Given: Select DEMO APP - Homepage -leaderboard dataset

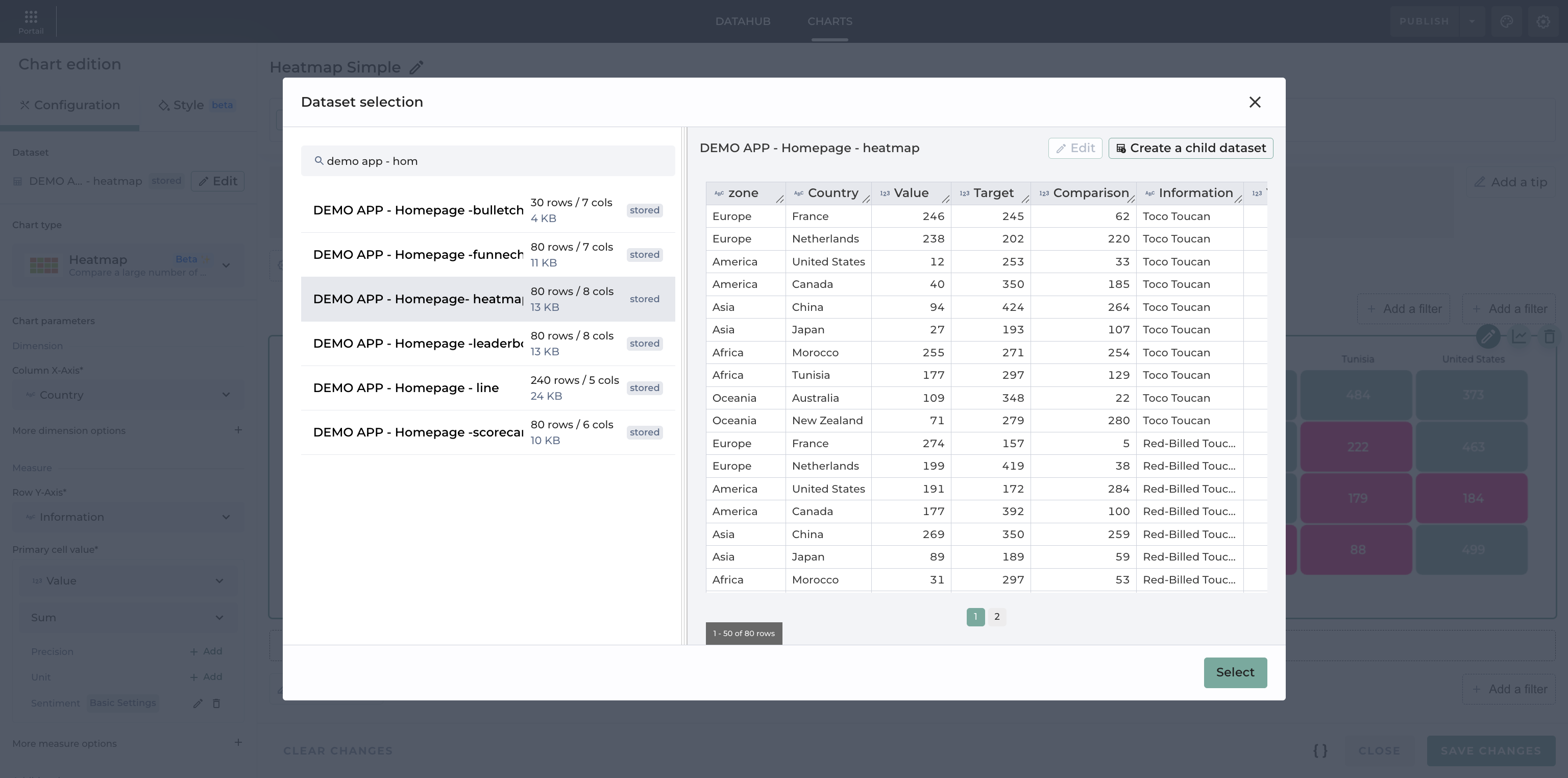Looking at the screenshot, I should [487, 344].
